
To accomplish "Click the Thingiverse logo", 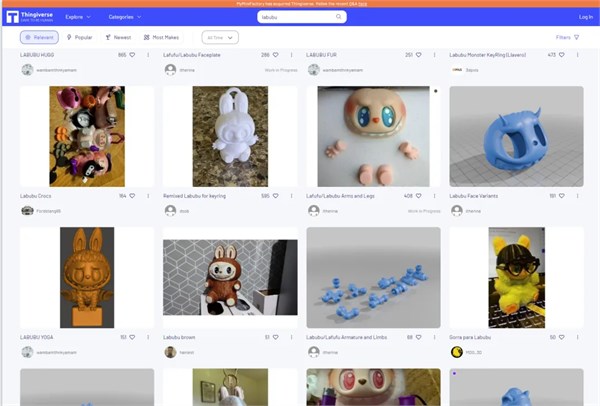I will pyautogui.click(x=34, y=17).
